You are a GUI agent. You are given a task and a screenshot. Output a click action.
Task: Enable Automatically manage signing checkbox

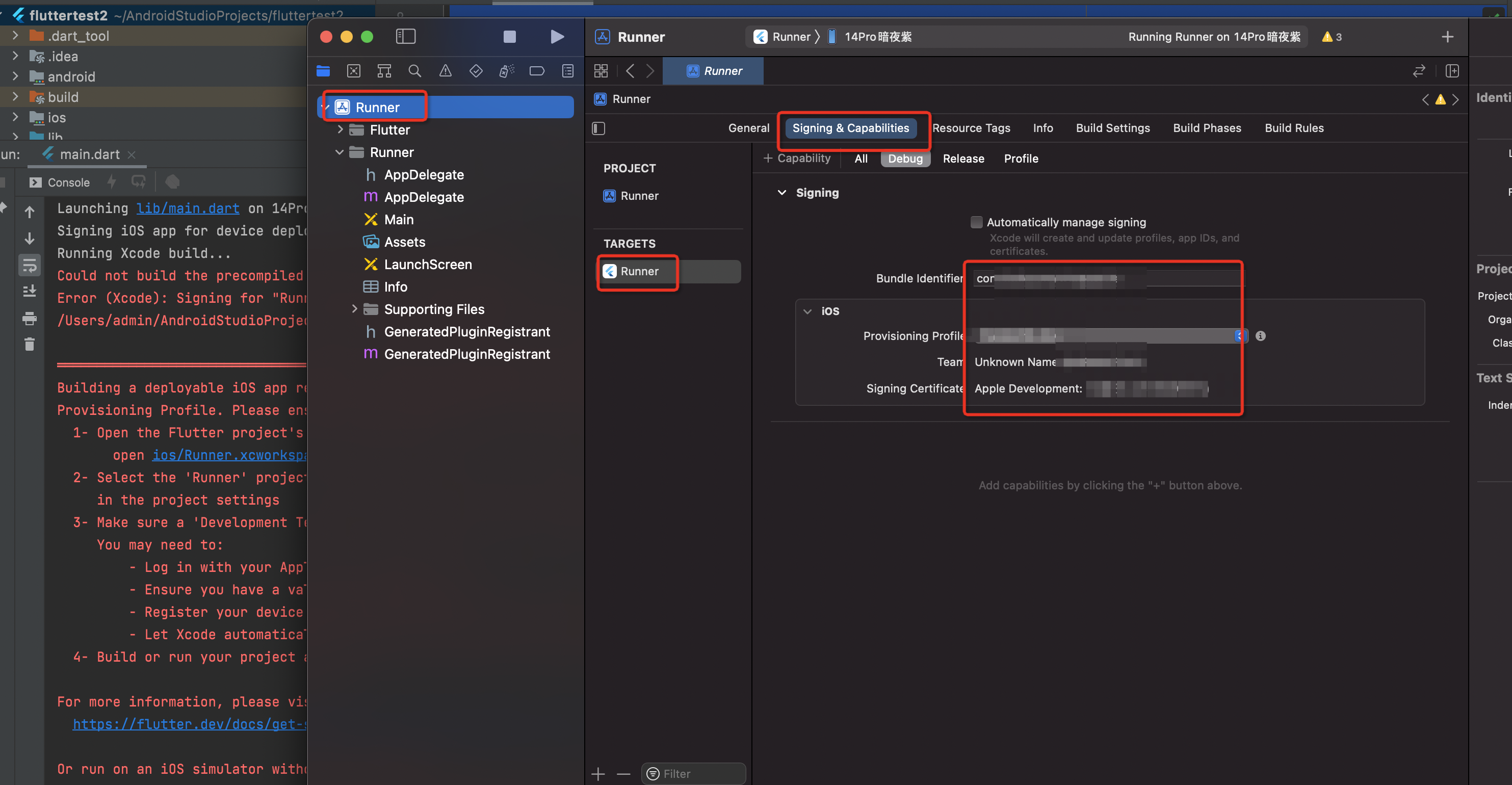[x=976, y=222]
